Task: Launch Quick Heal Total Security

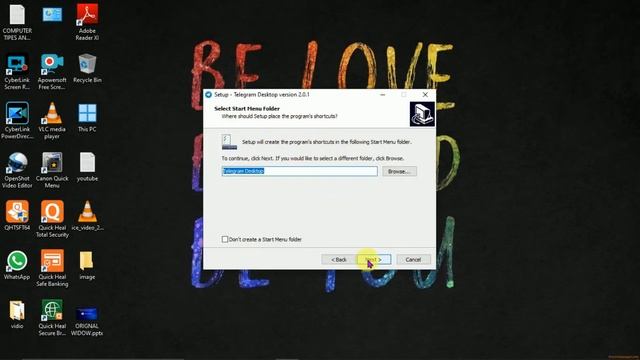Action: point(52,212)
